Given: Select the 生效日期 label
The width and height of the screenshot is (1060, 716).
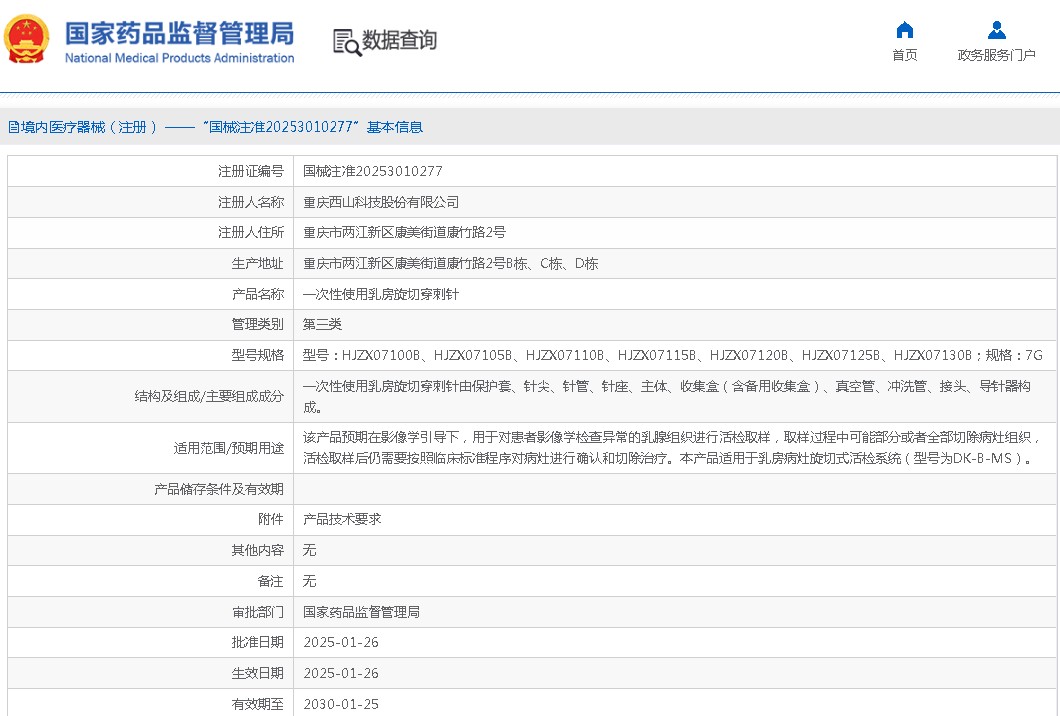Looking at the screenshot, I should (258, 673).
